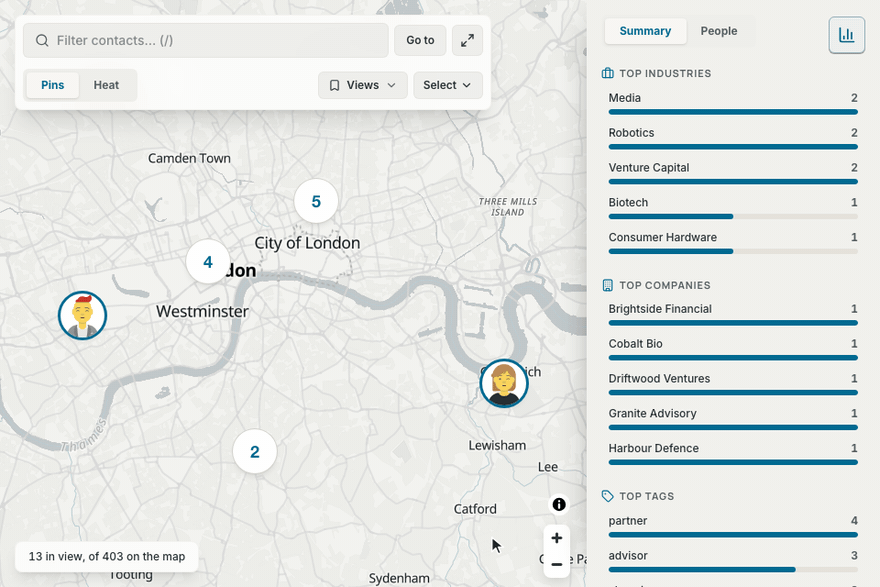Viewport: 880px width, 587px height.
Task: Open the cluster of 2 contacts
Action: (255, 452)
